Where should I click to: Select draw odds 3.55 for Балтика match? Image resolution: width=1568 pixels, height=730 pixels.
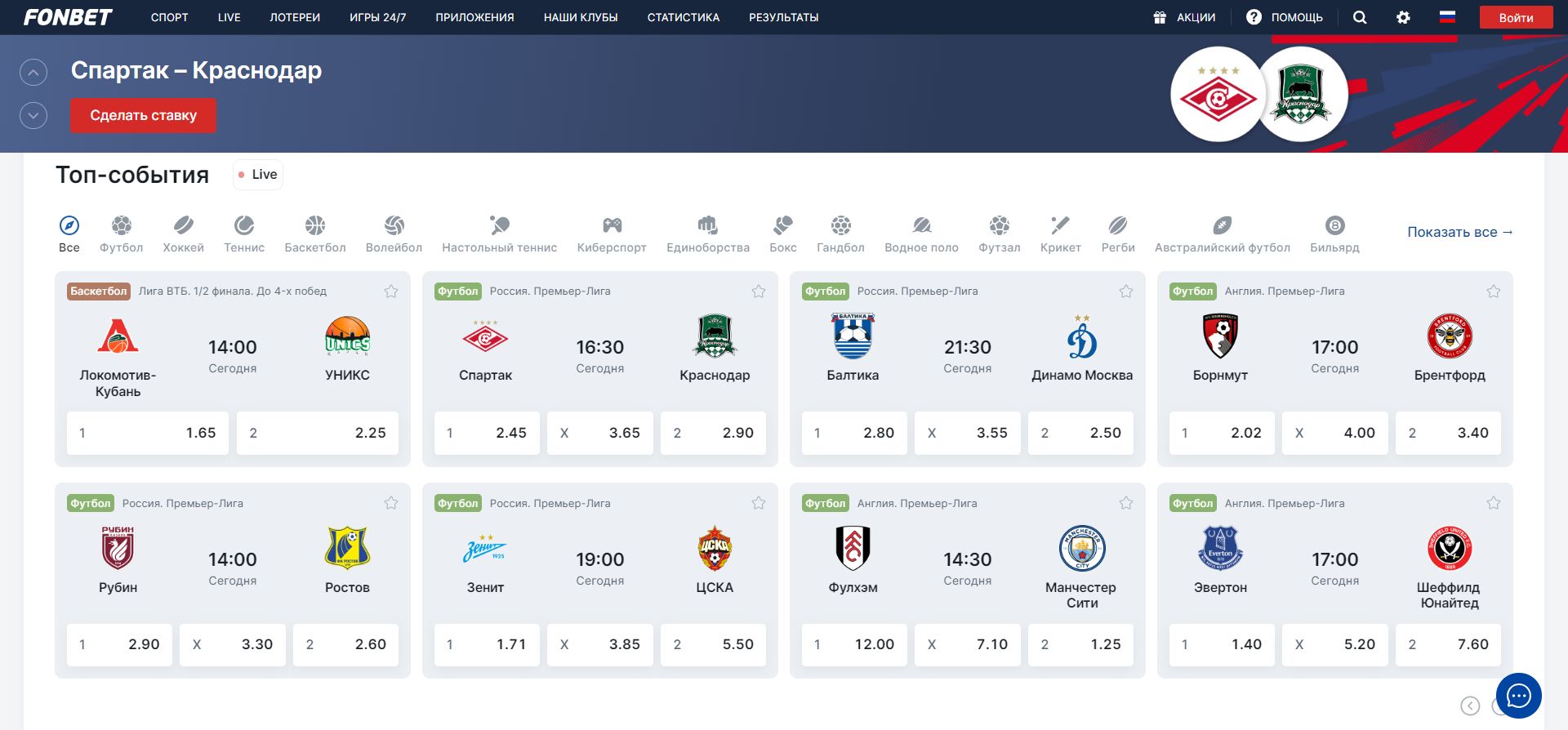click(x=968, y=433)
